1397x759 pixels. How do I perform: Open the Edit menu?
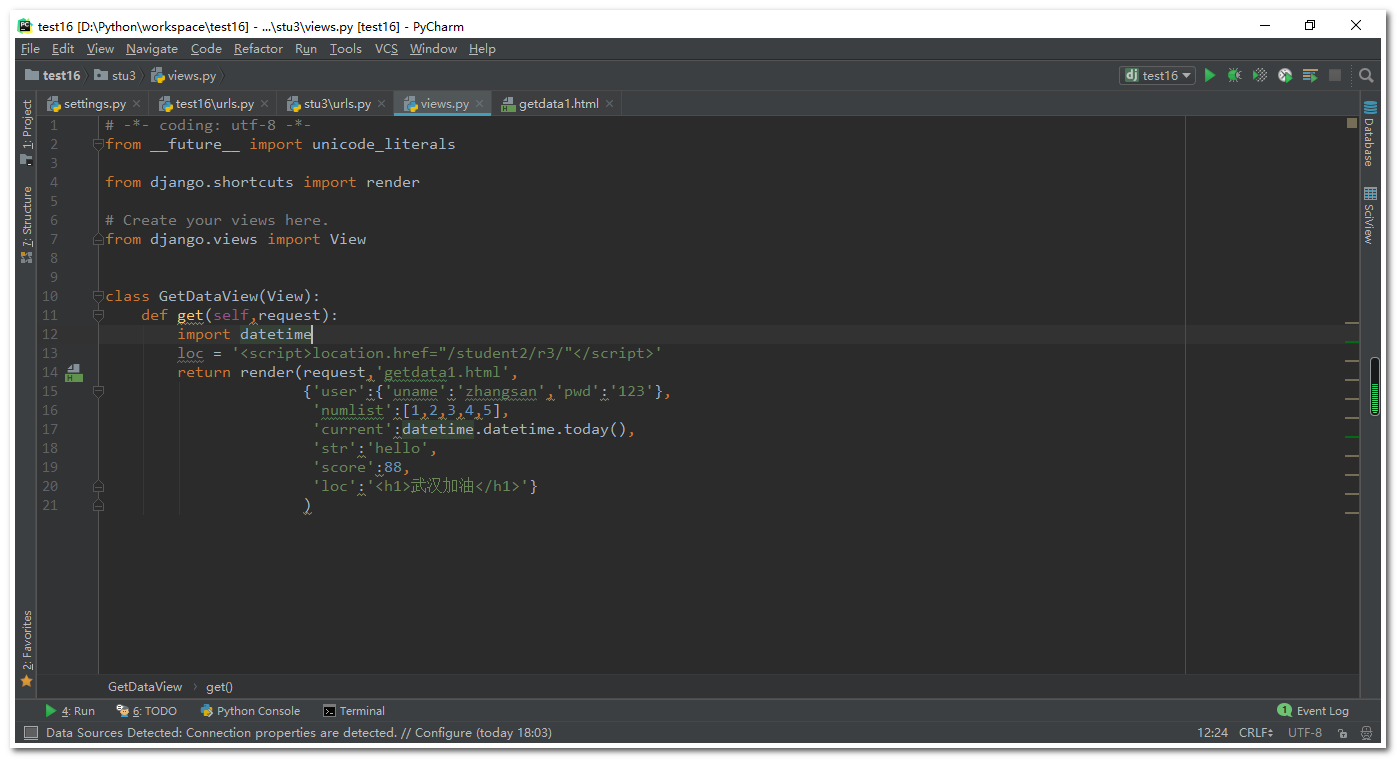[63, 49]
